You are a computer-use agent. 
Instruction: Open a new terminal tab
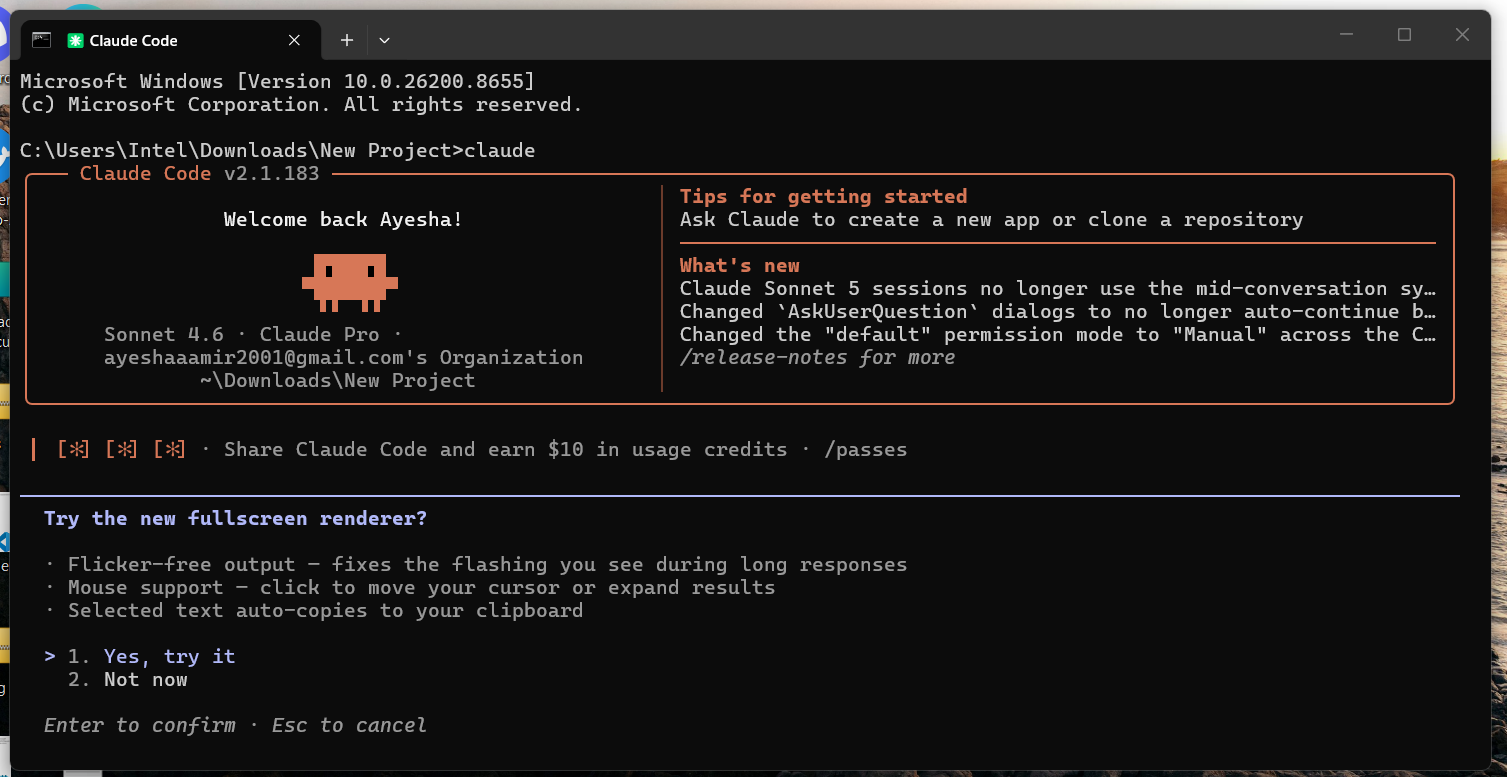[347, 40]
